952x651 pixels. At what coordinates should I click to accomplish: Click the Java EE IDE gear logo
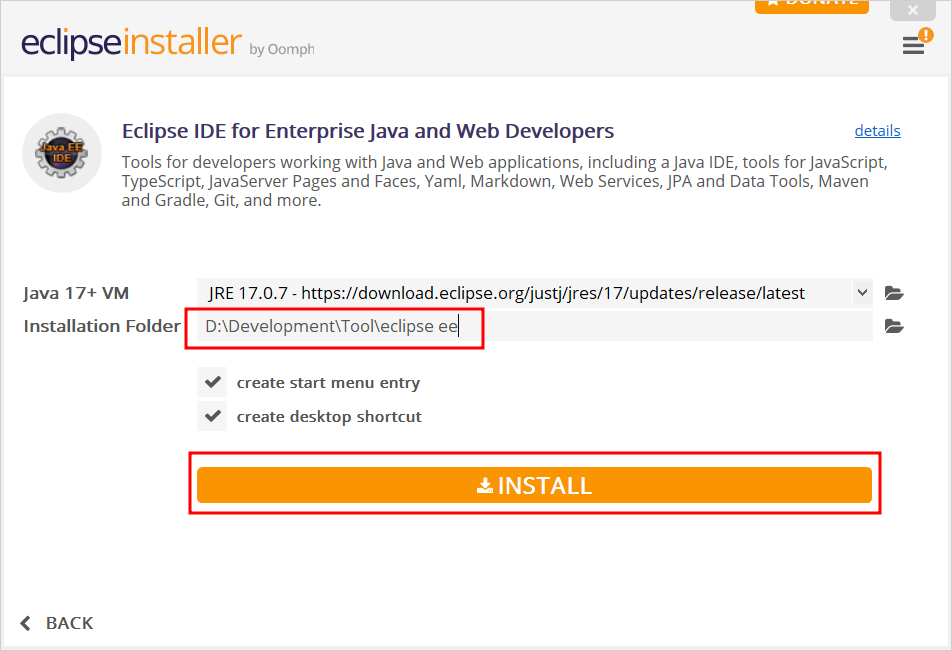[61, 153]
